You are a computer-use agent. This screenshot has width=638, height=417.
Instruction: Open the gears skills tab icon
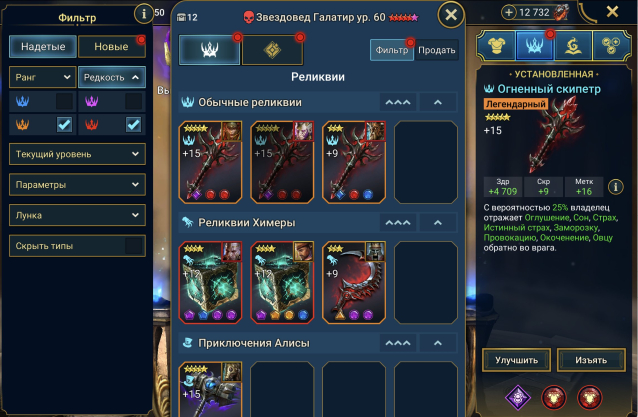click(611, 45)
